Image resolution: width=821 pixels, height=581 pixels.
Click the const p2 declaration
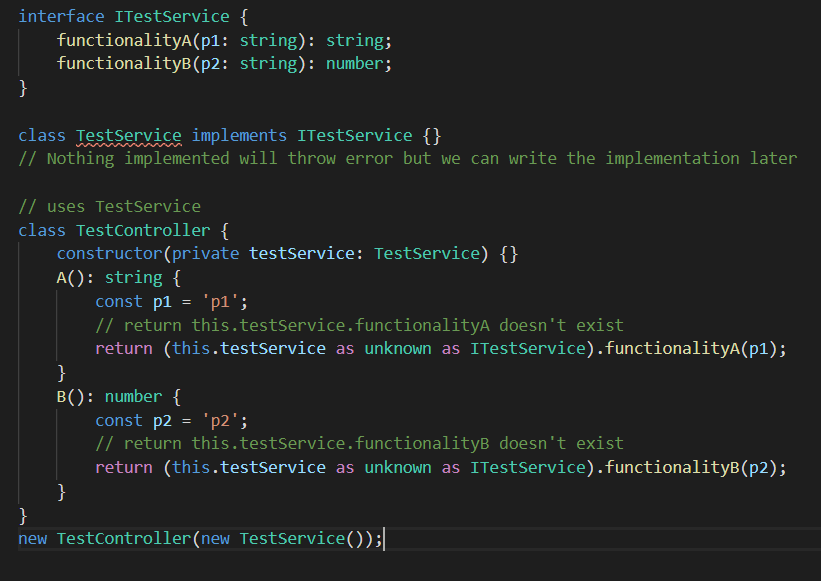pos(118,419)
